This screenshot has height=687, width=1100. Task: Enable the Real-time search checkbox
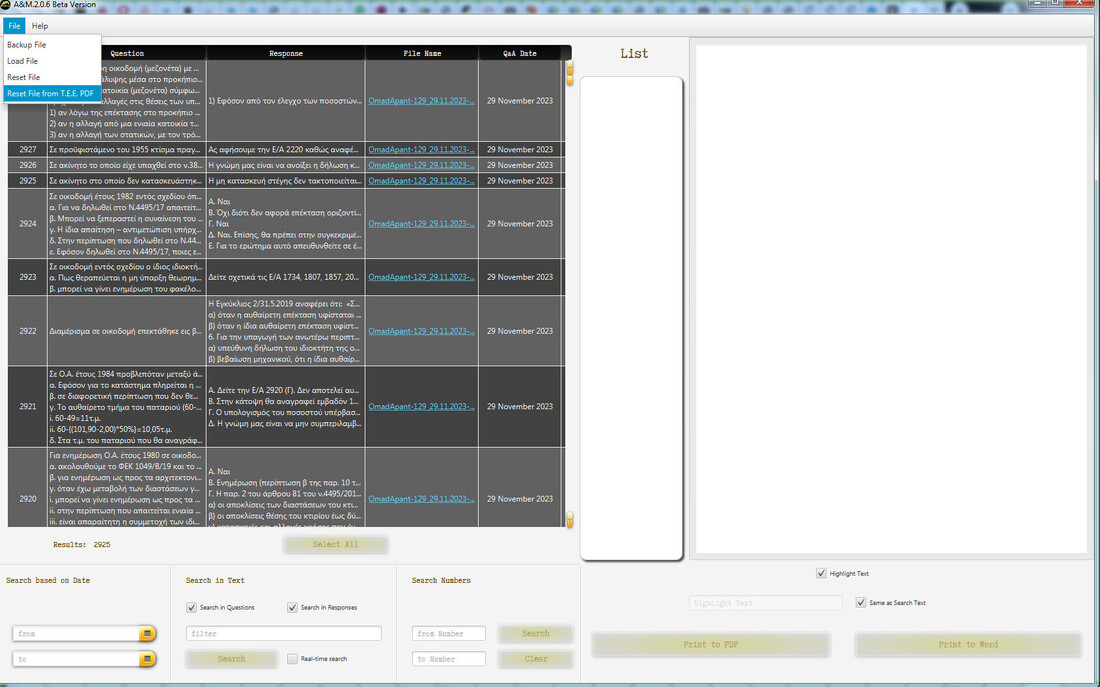292,659
